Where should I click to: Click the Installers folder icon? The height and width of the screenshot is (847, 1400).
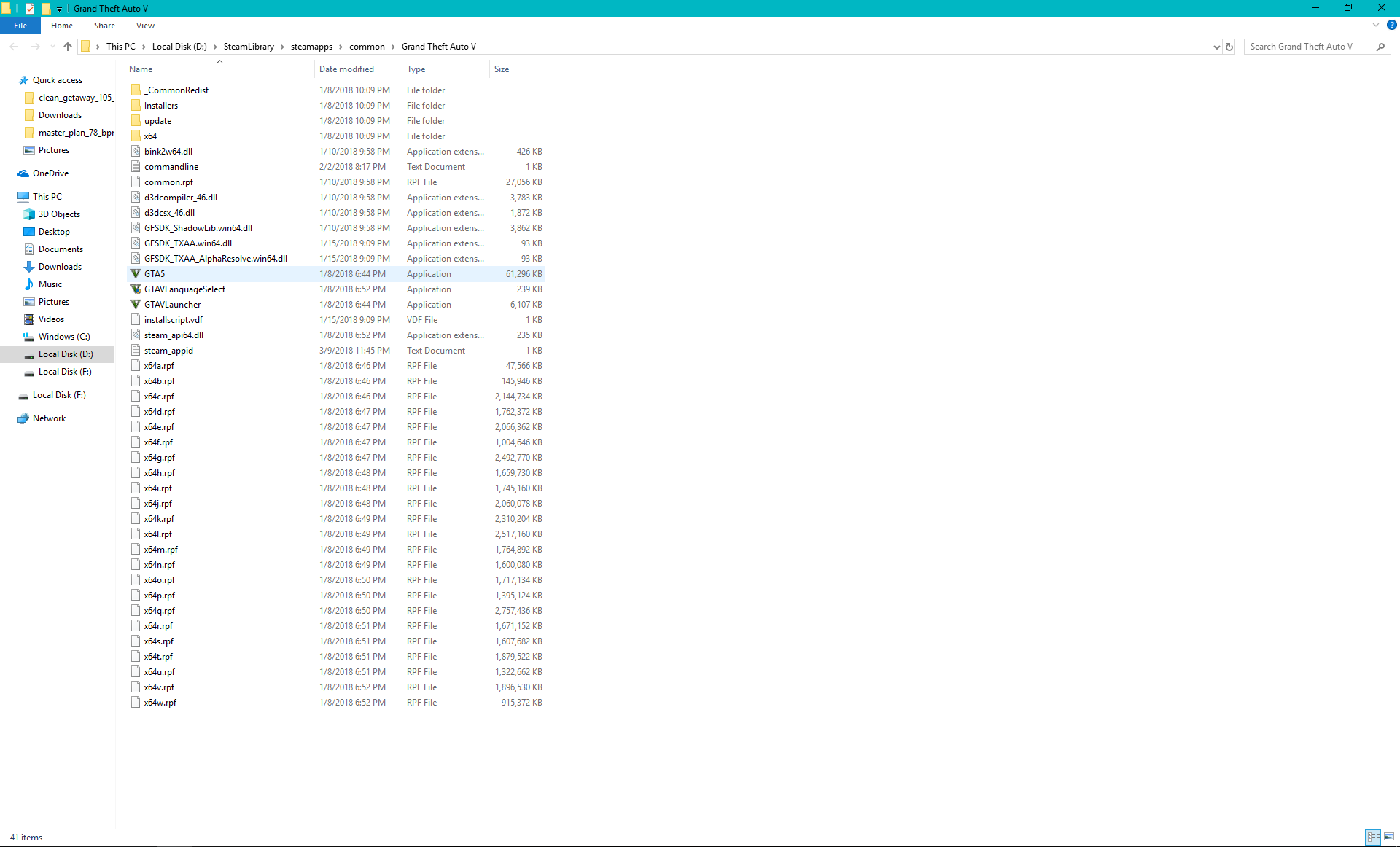pos(136,106)
